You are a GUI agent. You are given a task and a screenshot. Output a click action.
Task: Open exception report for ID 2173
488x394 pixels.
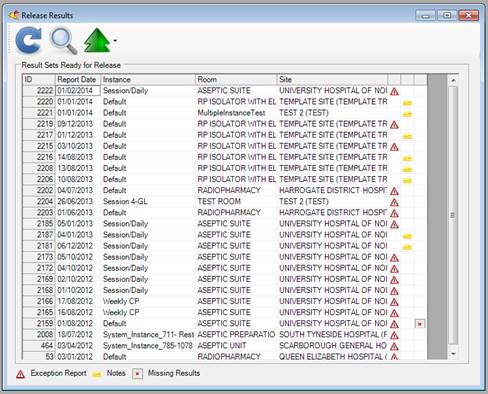[394, 258]
